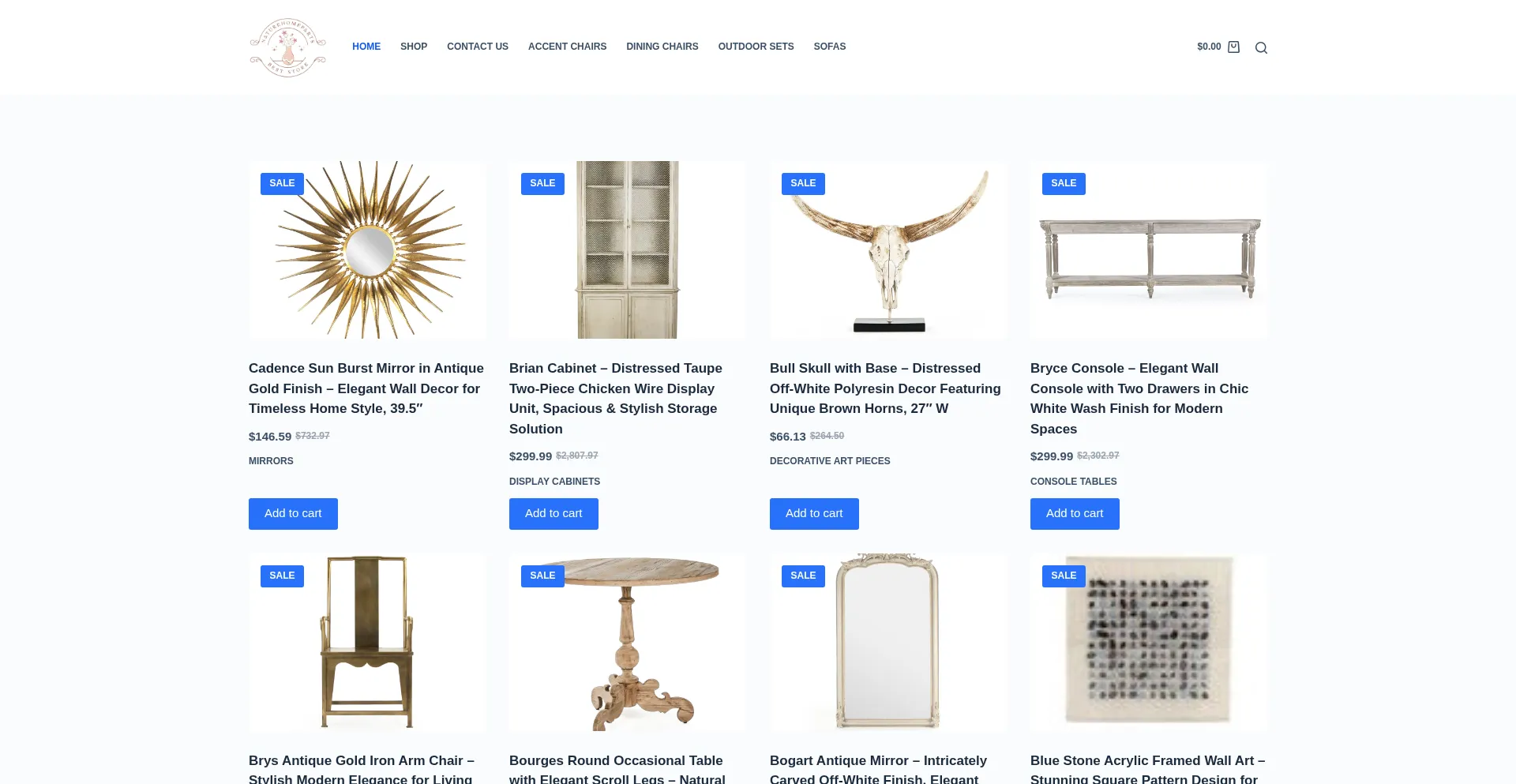This screenshot has height=784, width=1516.
Task: Open Display Cabinets category link
Action: [x=554, y=482]
